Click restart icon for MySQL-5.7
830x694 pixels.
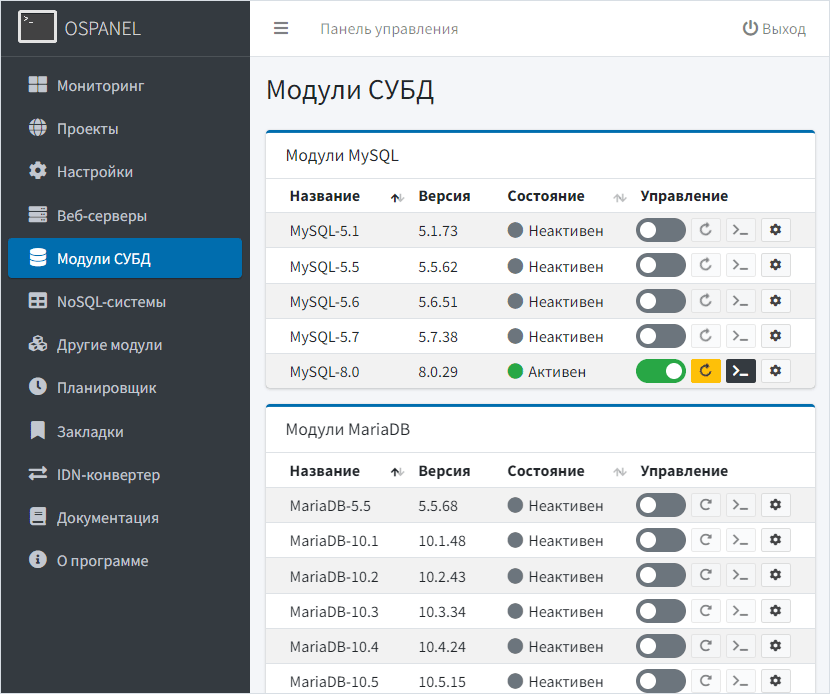[x=706, y=336]
